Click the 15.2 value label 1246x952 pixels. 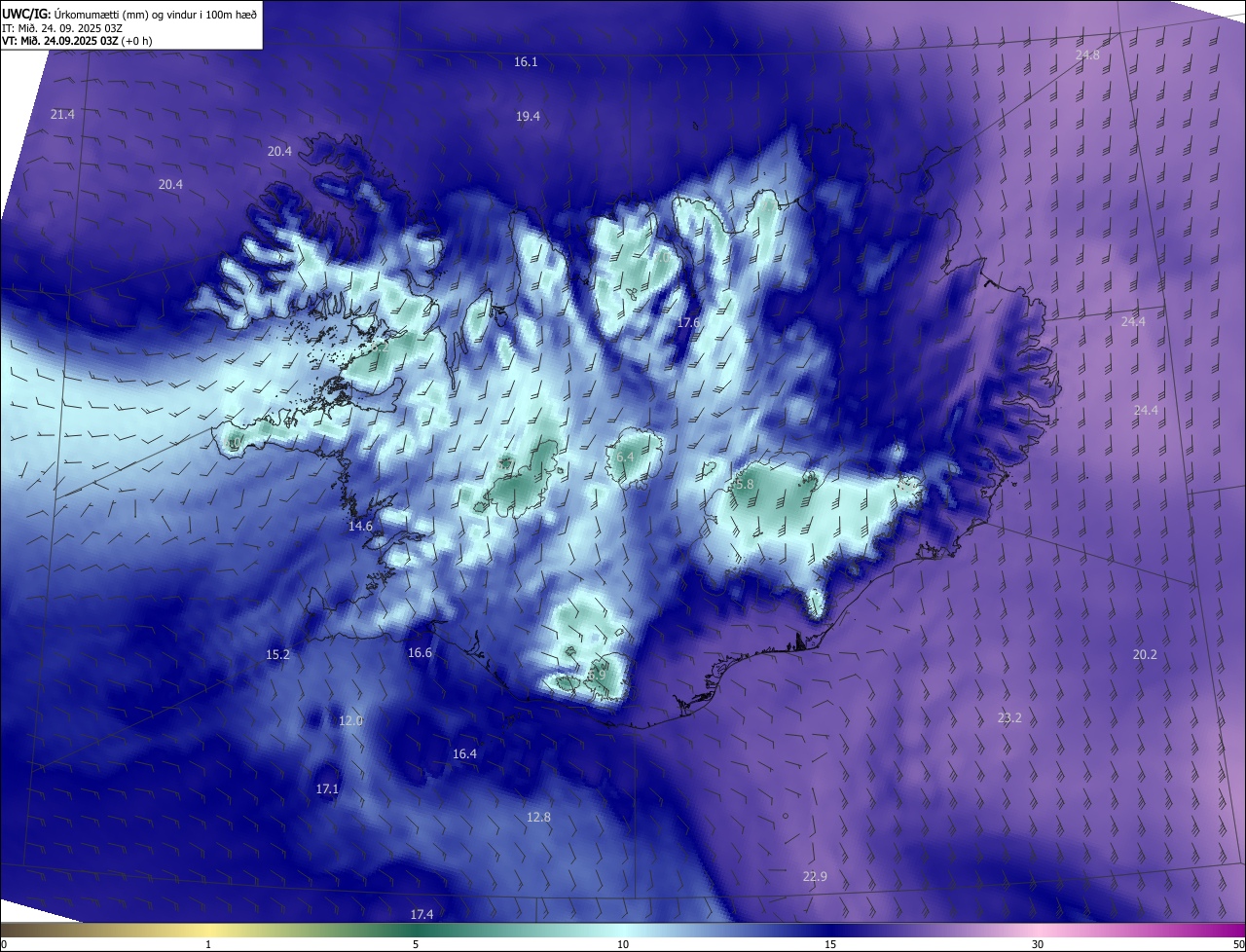277,654
